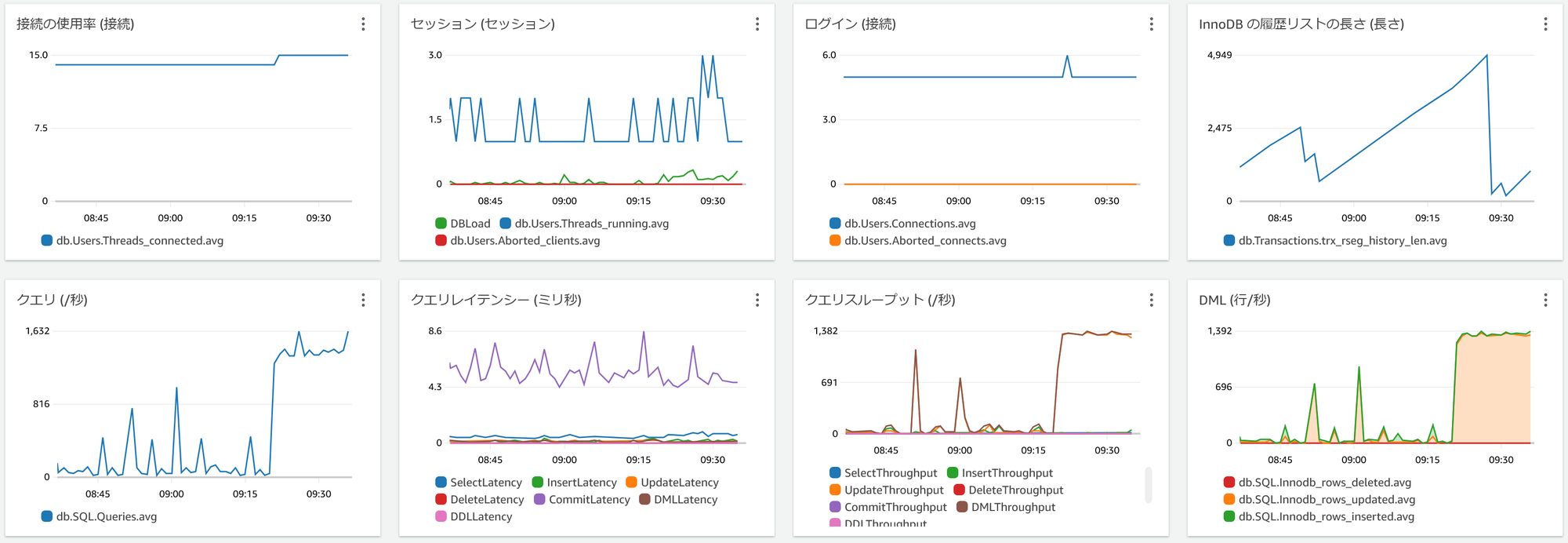Viewport: 1568px width, 543px height.
Task: Open the three-dot menu of ログイン widget
Action: 1152,24
